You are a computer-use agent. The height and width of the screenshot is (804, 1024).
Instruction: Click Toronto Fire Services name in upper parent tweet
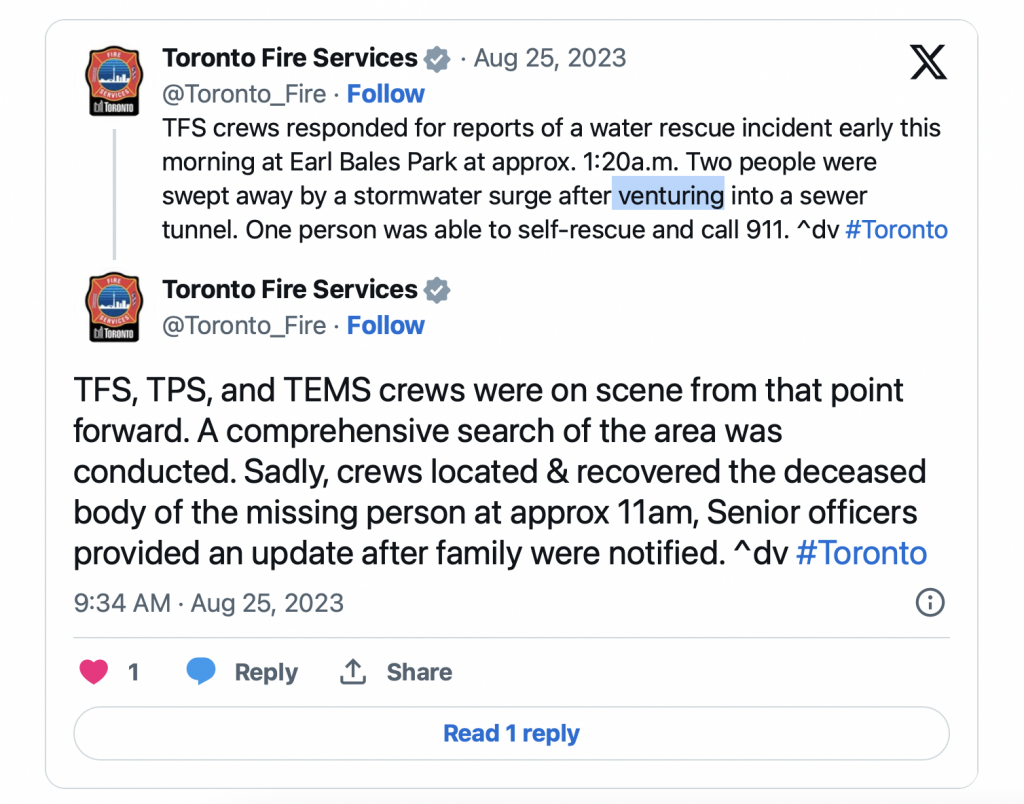[290, 58]
